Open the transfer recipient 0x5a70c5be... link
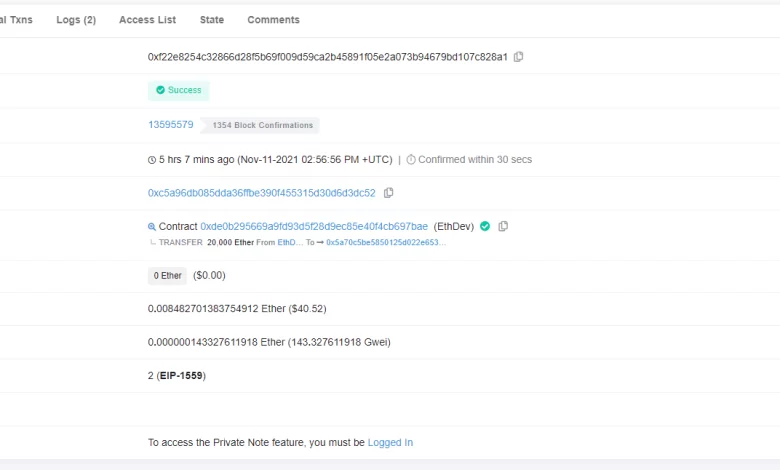Screen dimensions: 780x470 coord(386,242)
